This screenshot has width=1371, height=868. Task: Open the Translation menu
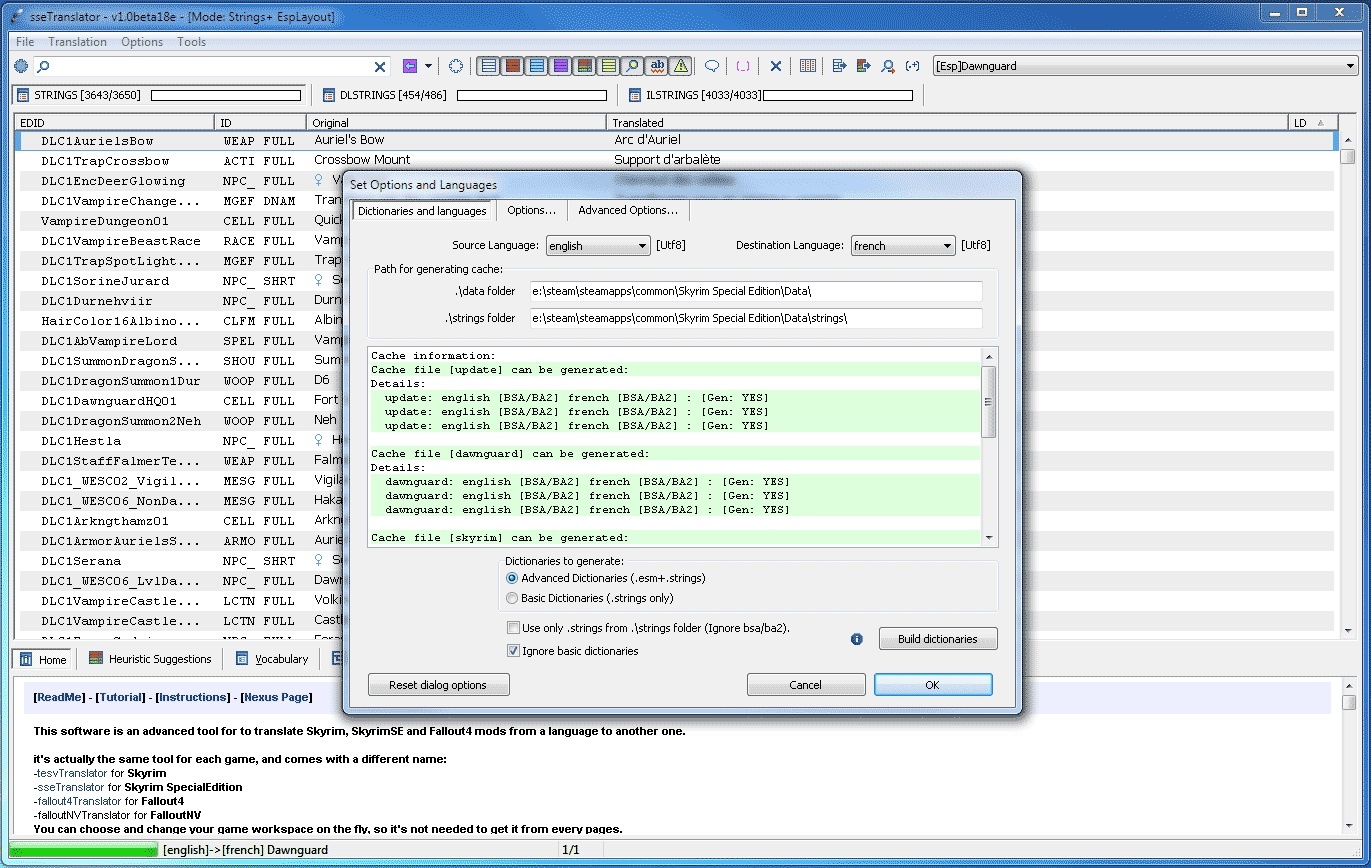point(77,42)
